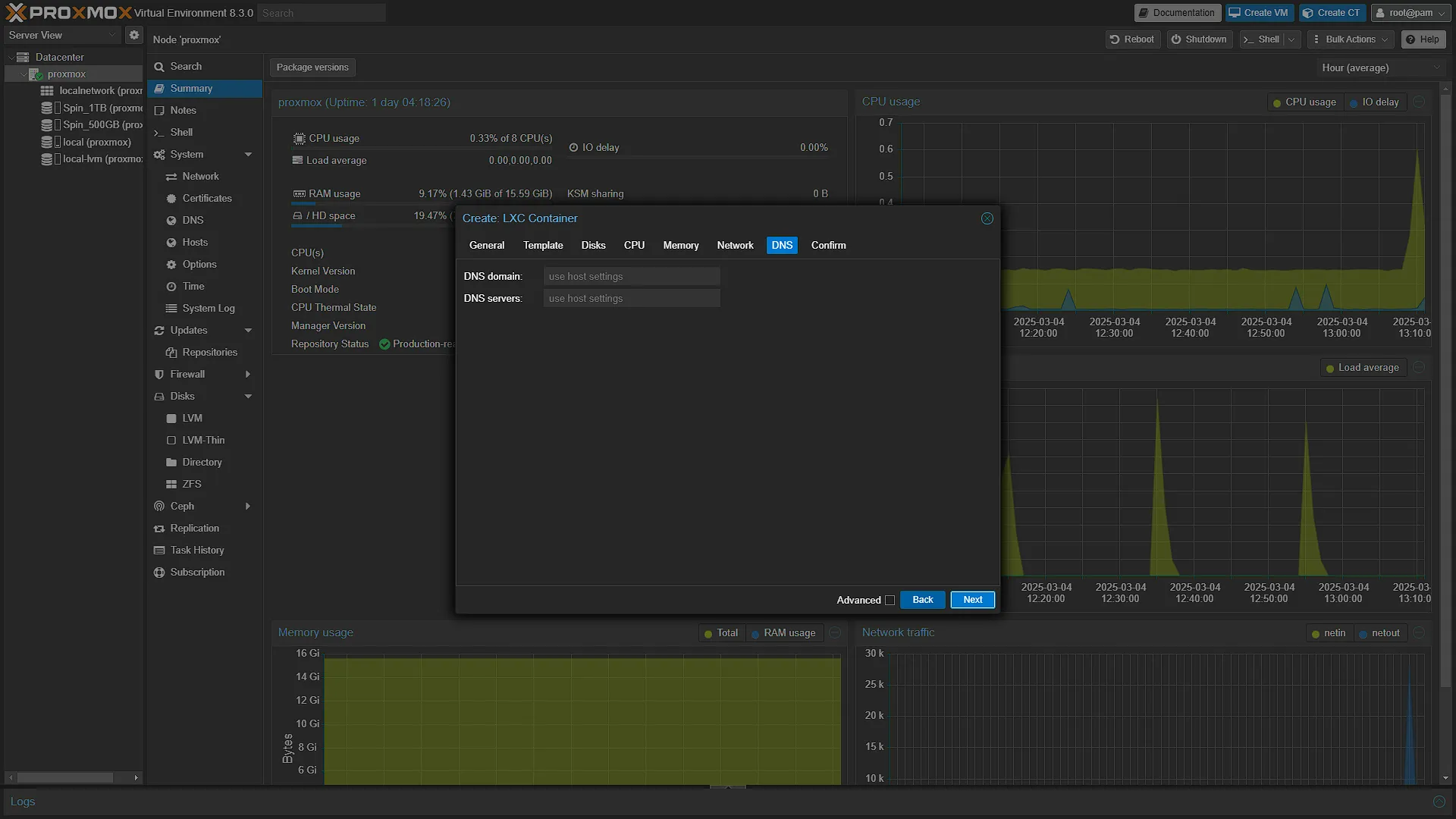Click the Shell prompt icon in node menu
Screen dimensions: 1456x819
click(x=159, y=133)
